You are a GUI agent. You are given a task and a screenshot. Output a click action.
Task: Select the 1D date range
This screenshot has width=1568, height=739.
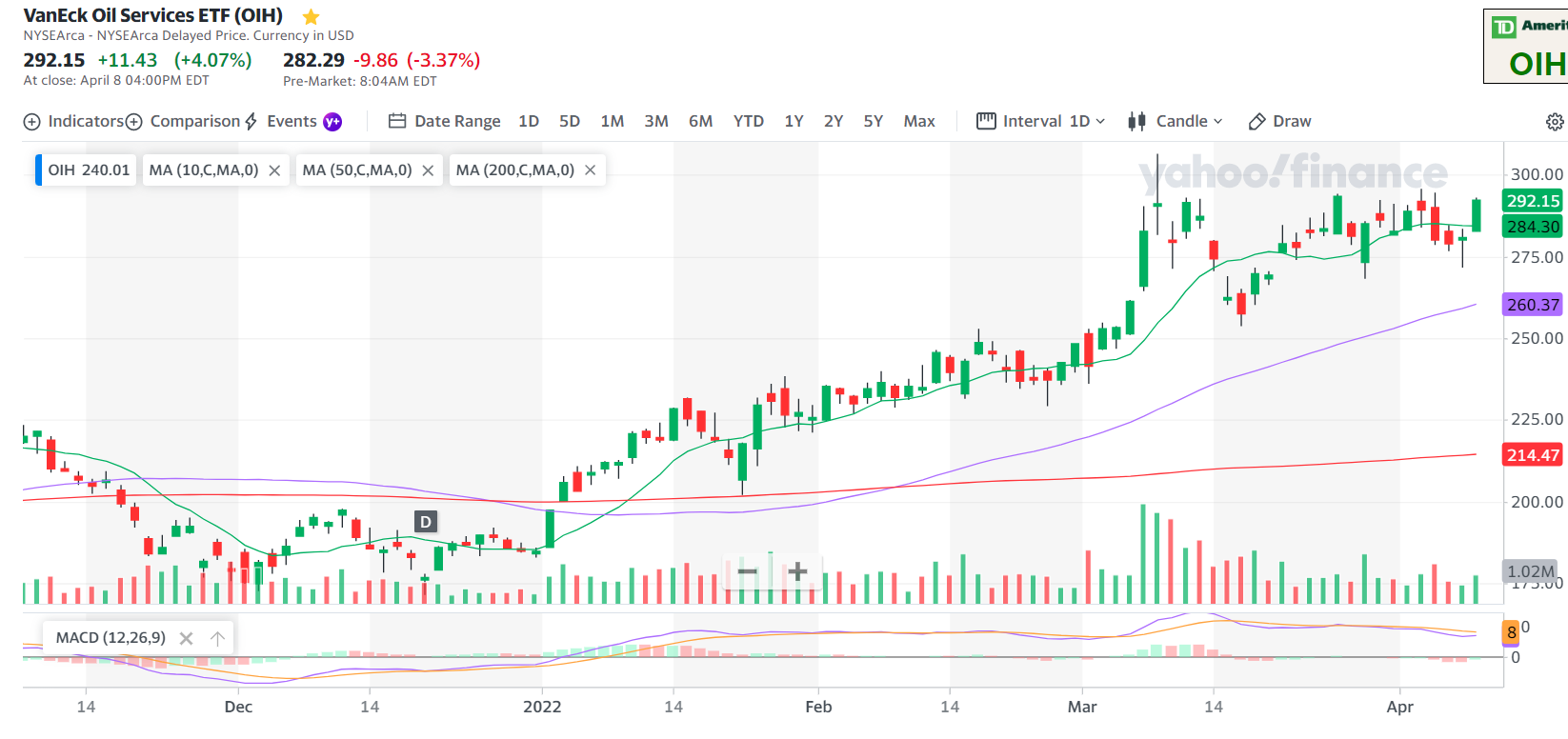point(529,121)
